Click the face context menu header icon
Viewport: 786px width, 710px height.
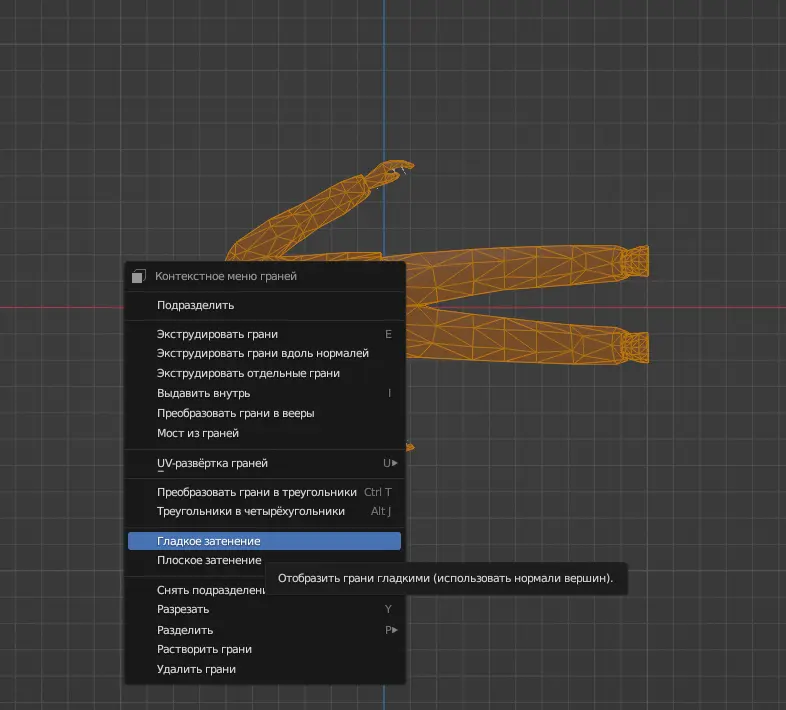138,276
